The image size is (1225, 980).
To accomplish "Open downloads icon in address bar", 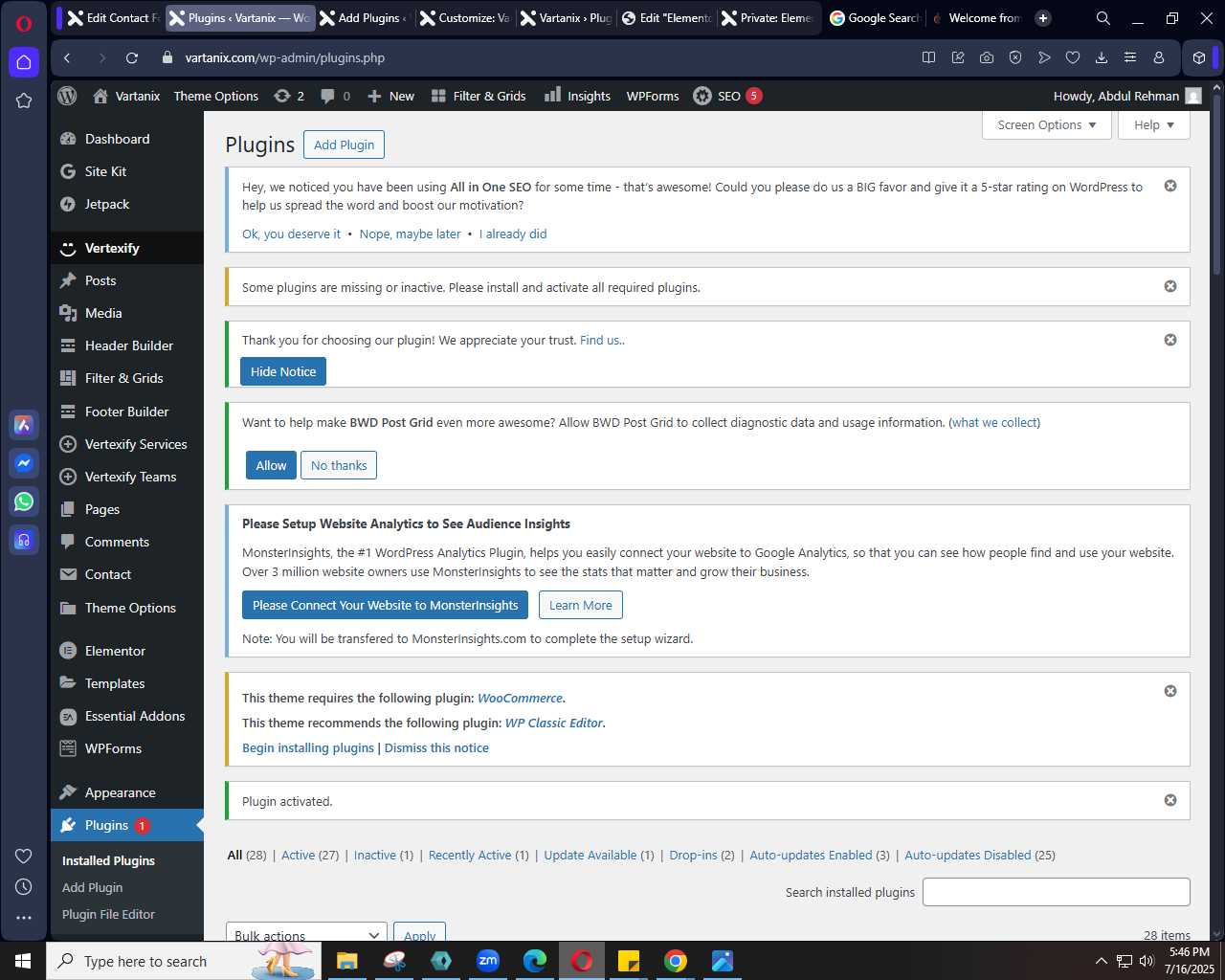I will tap(1102, 57).
